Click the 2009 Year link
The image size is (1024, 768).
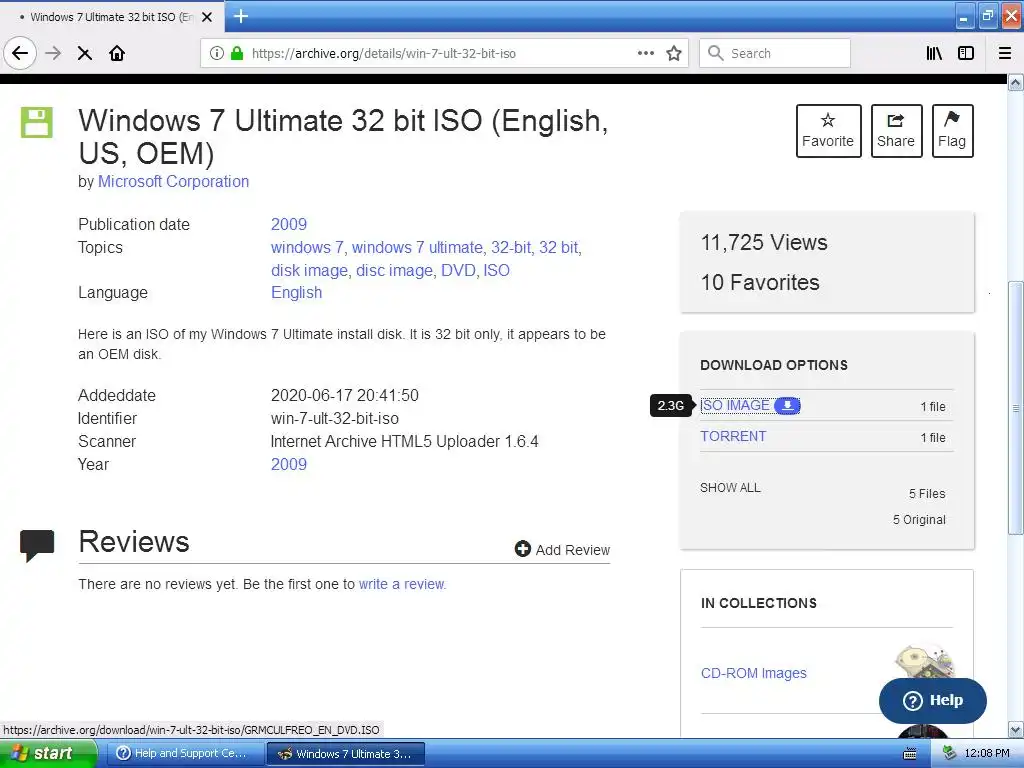coord(289,464)
